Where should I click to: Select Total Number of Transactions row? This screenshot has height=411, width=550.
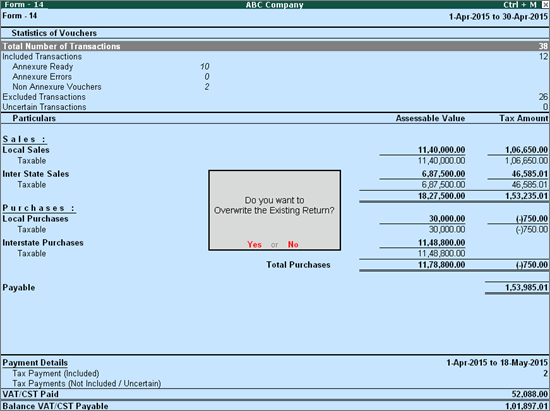click(275, 46)
